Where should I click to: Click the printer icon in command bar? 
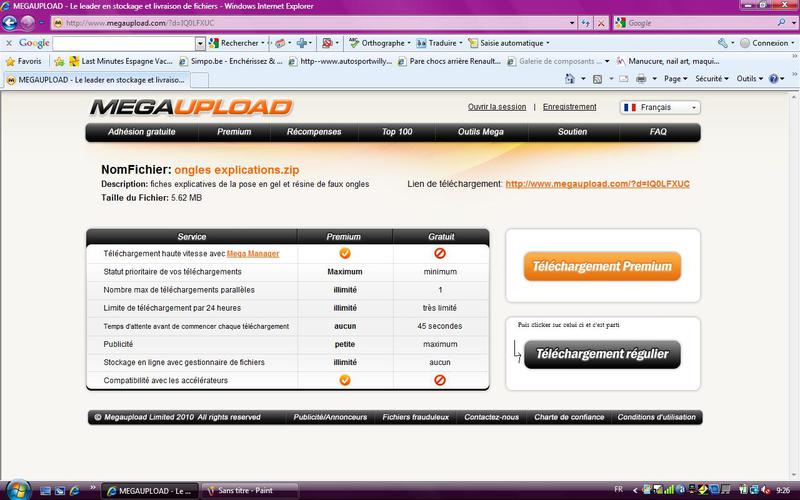coord(641,78)
